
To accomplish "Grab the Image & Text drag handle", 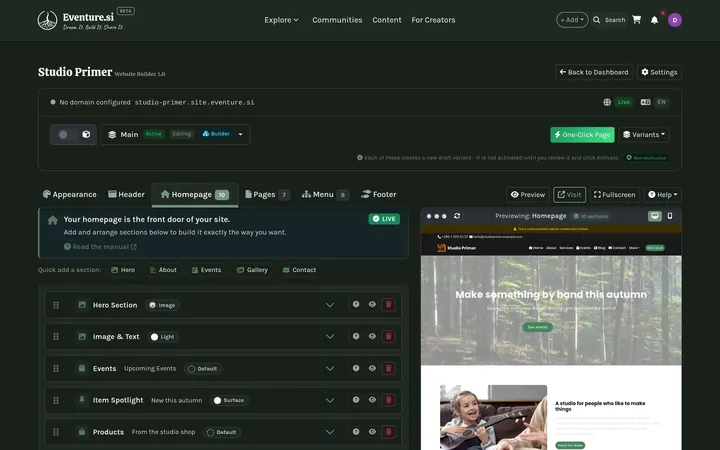I will [x=56, y=337].
